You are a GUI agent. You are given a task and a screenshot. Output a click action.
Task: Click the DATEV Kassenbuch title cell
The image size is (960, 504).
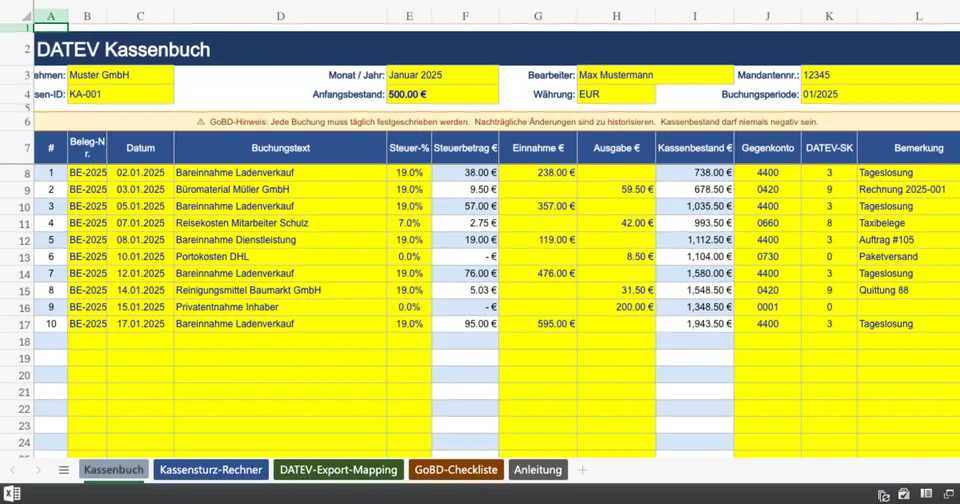coord(497,49)
